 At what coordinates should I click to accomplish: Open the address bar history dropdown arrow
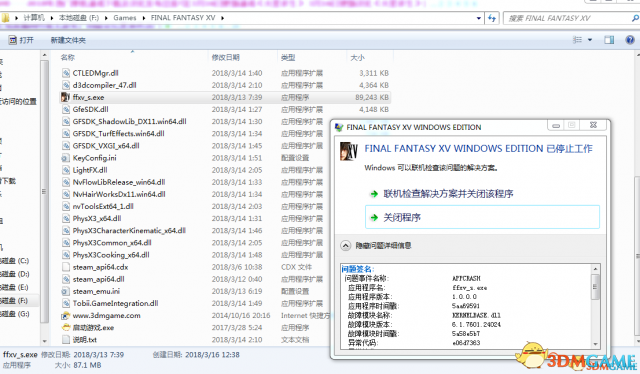(x=479, y=18)
